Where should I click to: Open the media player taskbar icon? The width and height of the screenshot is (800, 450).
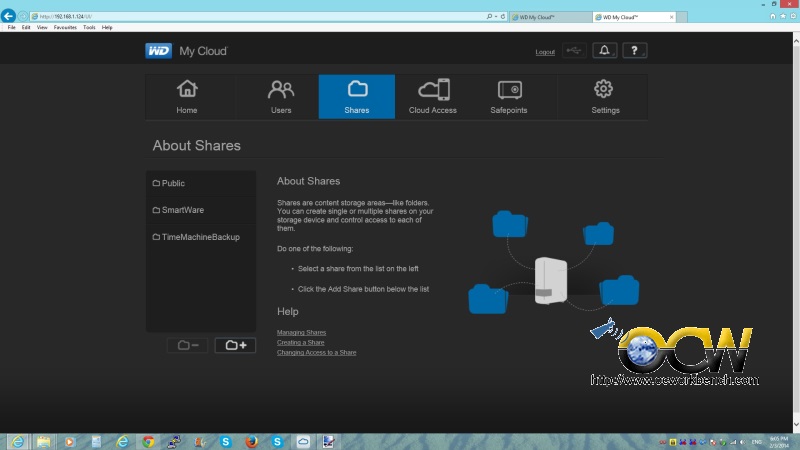tap(69, 442)
